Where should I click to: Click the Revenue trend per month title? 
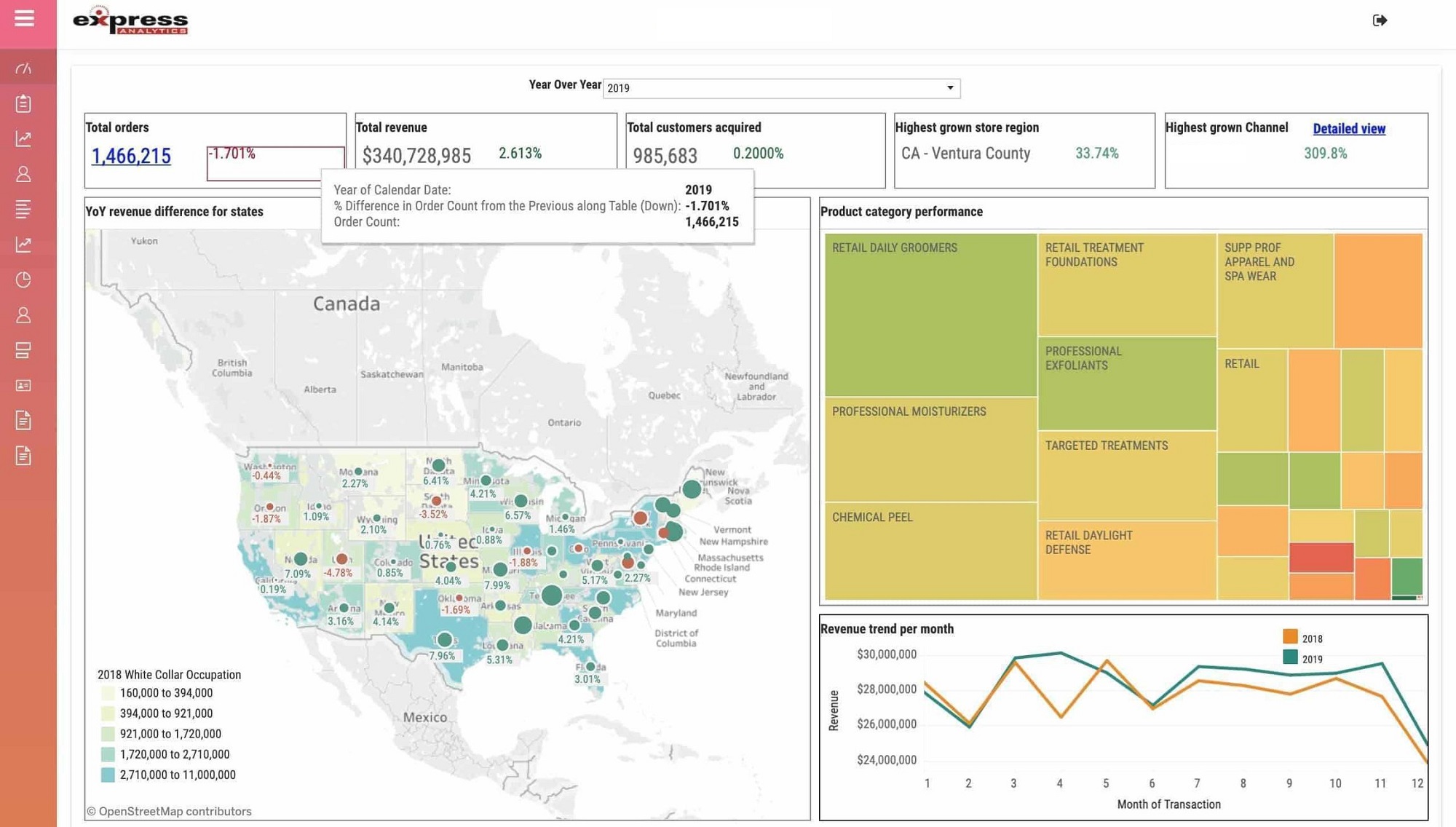tap(887, 629)
